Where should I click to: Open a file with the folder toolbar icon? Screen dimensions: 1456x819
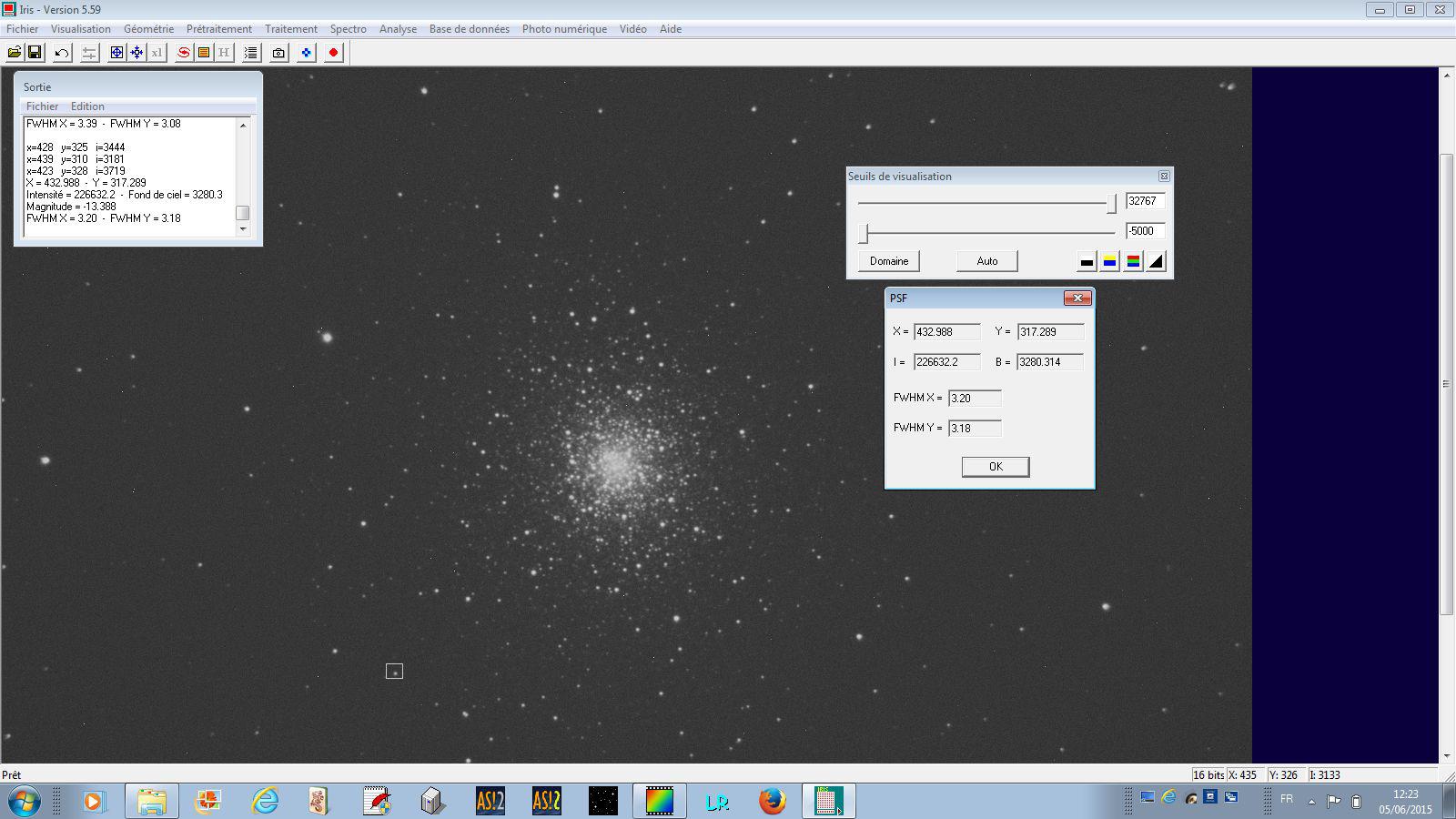[x=15, y=53]
